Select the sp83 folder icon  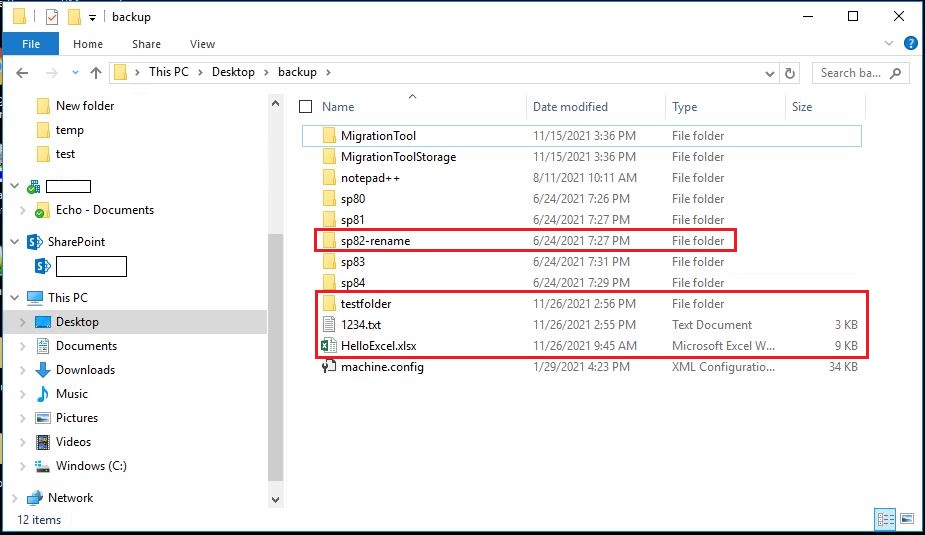[x=329, y=262]
